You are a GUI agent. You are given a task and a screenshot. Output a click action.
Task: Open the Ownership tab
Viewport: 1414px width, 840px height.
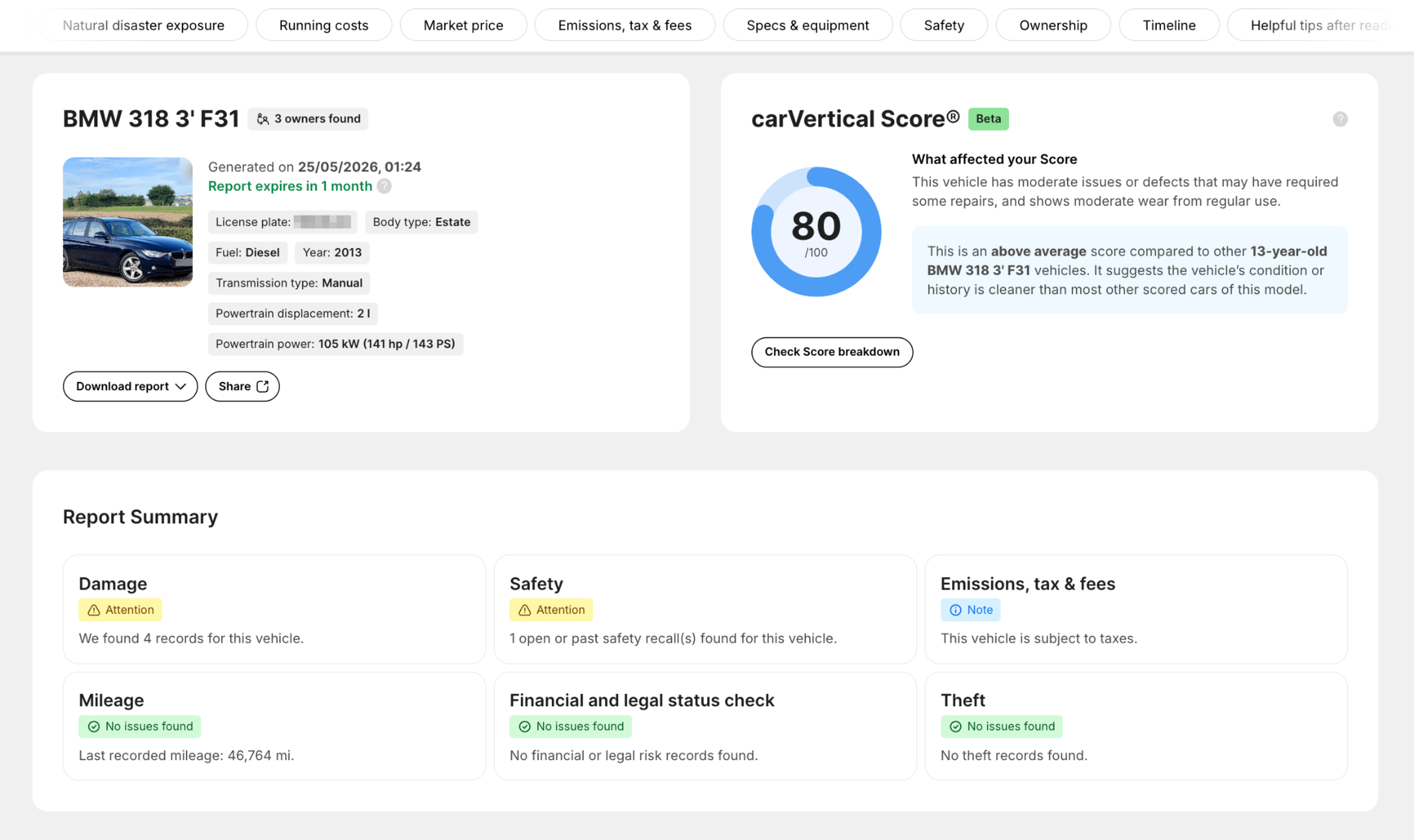point(1053,25)
